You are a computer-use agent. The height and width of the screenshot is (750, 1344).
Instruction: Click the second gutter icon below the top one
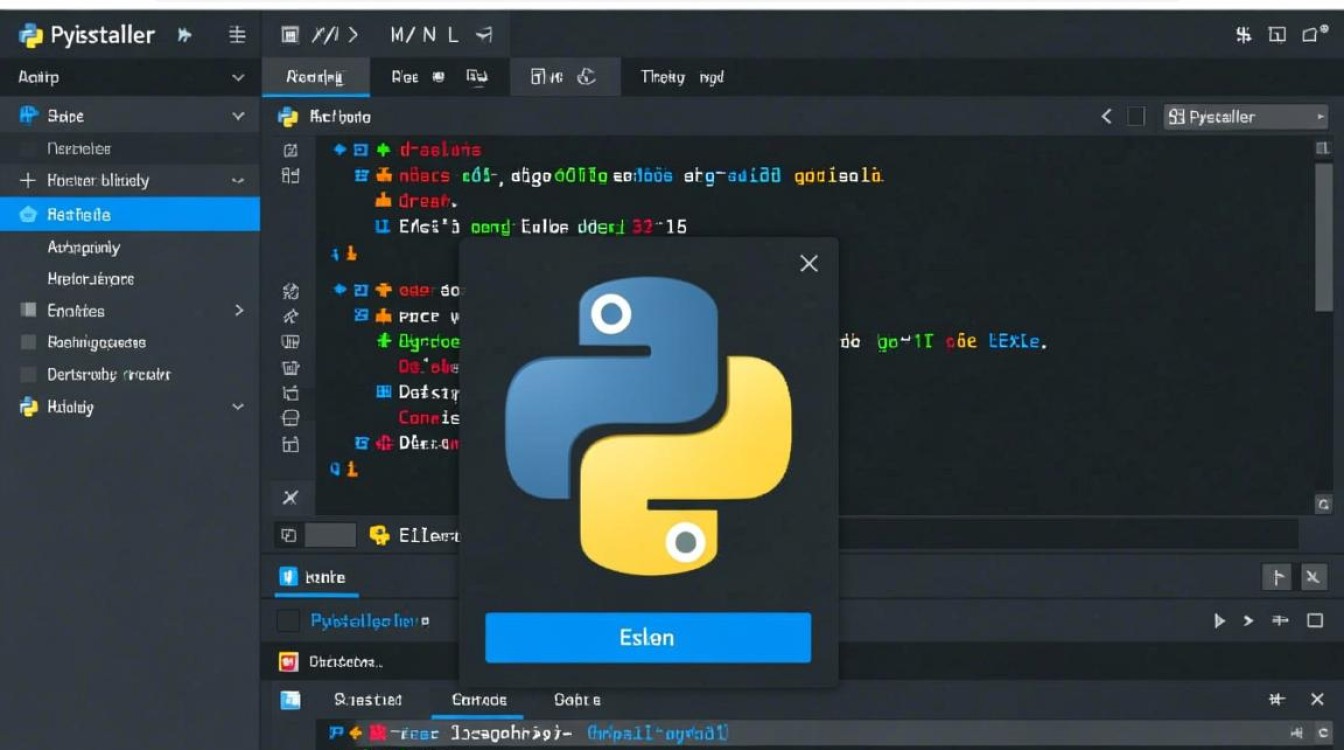coord(291,176)
